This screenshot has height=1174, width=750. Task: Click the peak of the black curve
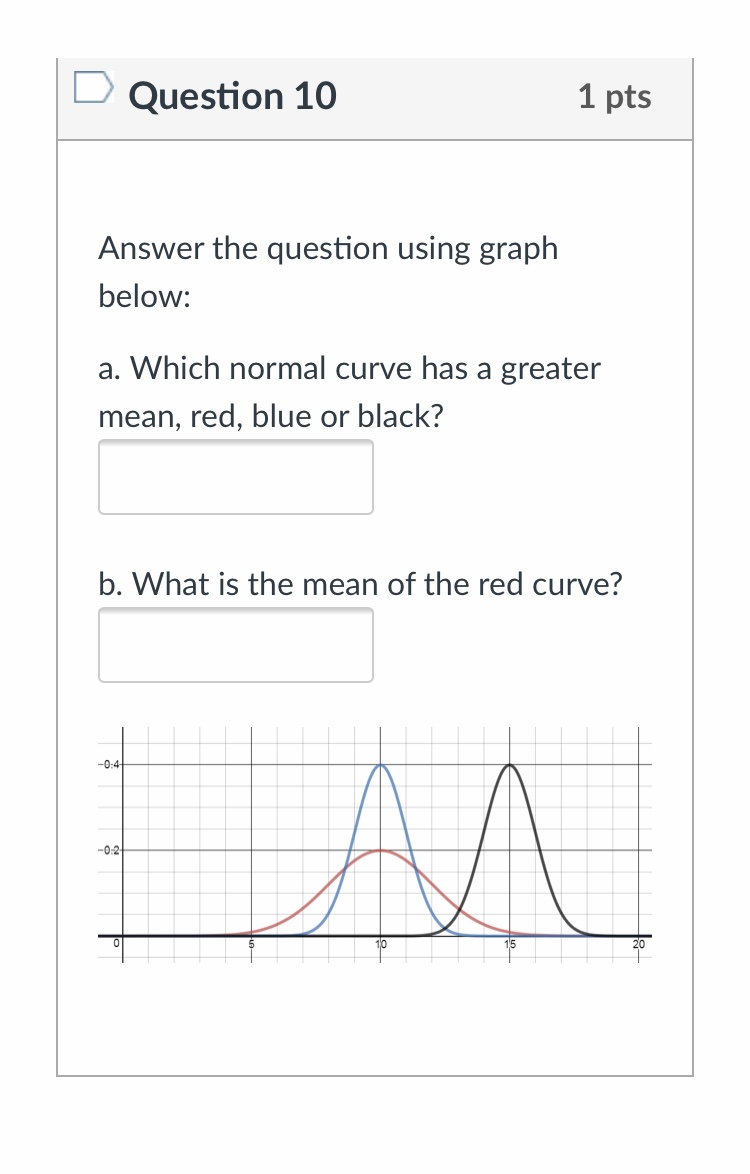(510, 765)
